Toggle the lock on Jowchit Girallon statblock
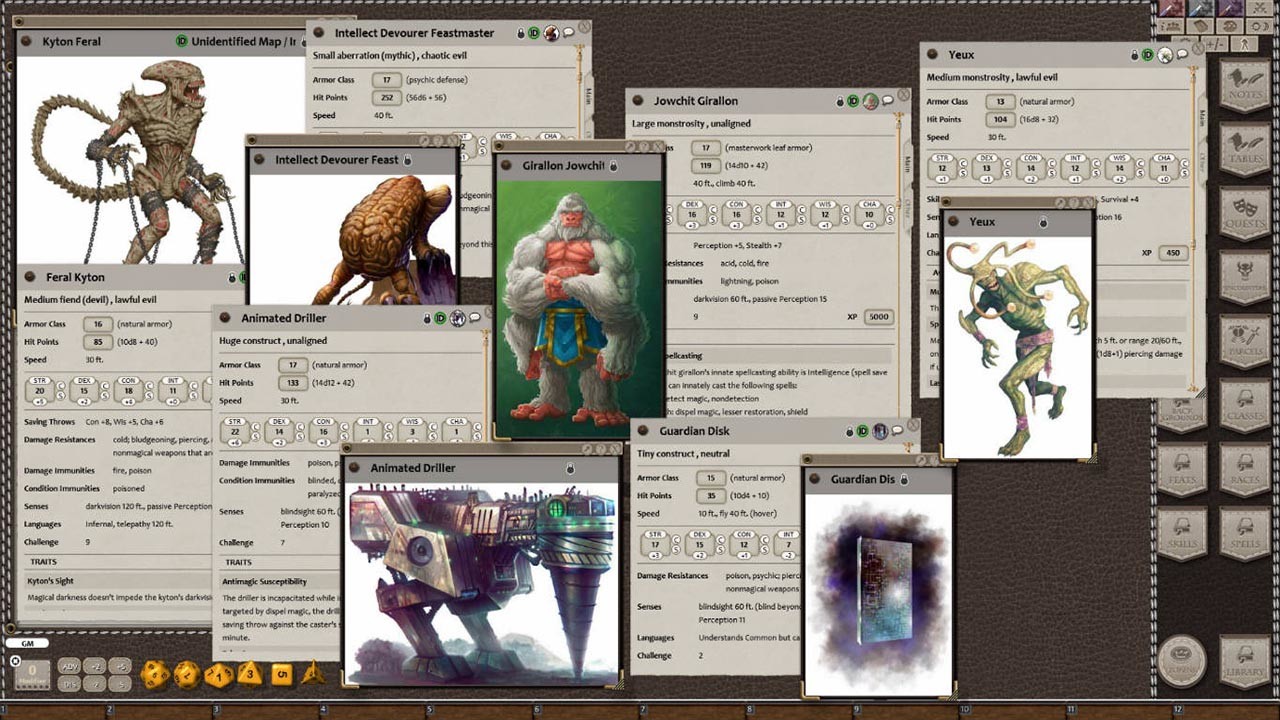This screenshot has width=1280, height=720. pos(839,101)
